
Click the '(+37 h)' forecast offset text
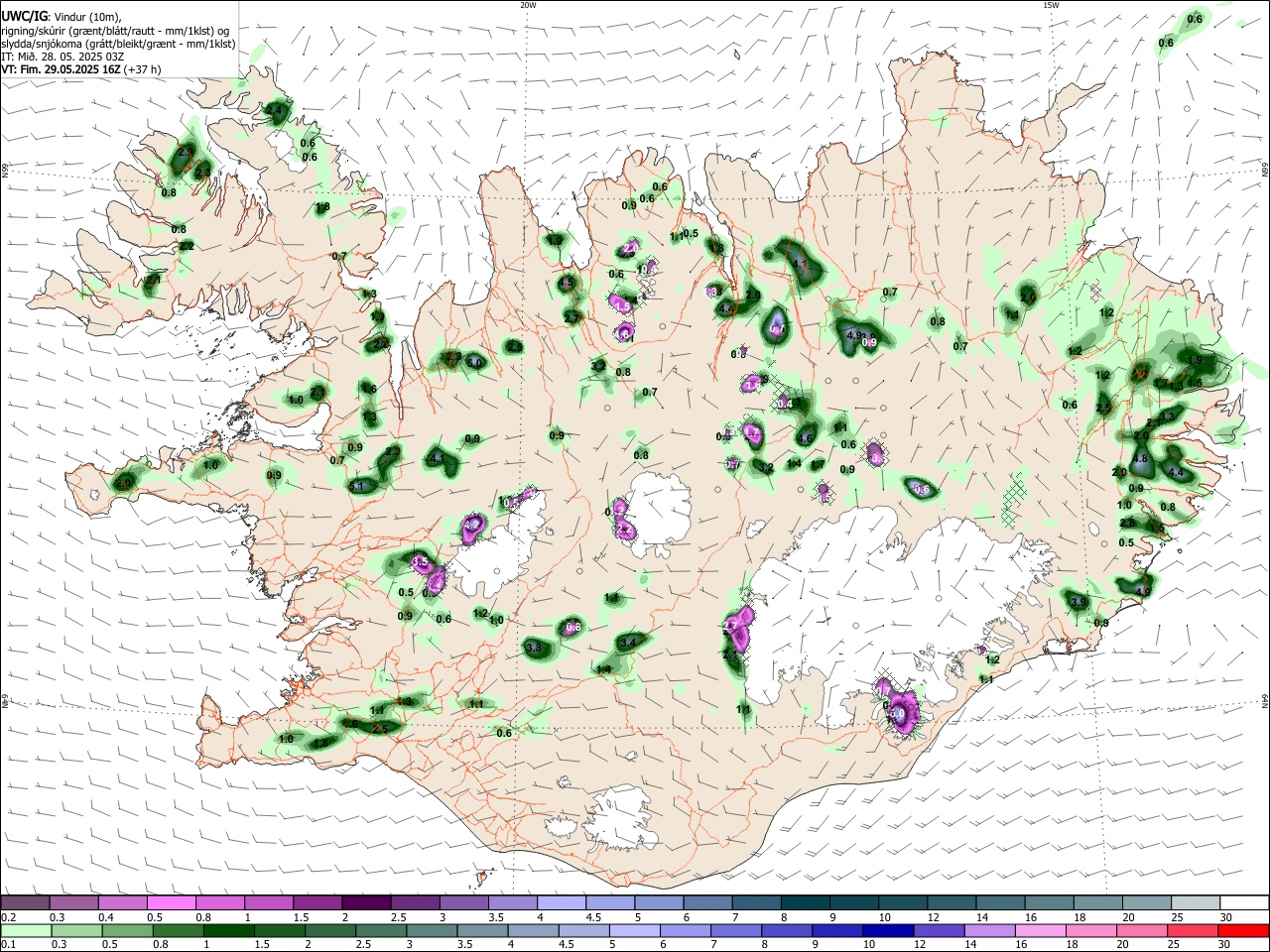click(143, 69)
